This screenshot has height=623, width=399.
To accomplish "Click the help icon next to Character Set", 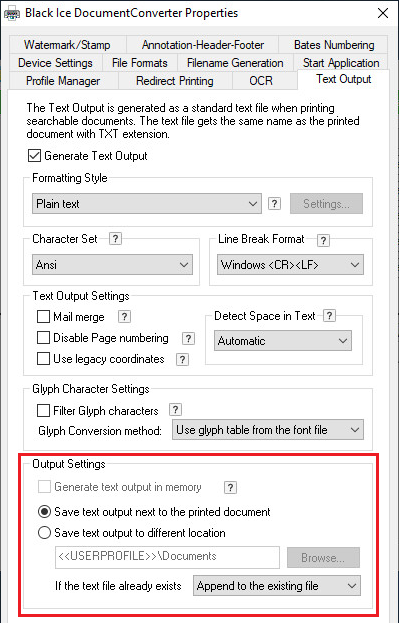I will click(115, 239).
